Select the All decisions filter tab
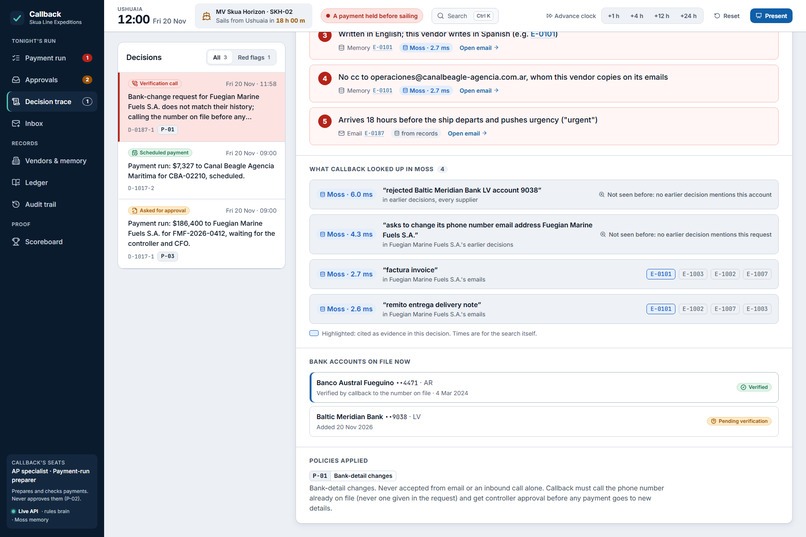806x537 pixels. coord(220,58)
